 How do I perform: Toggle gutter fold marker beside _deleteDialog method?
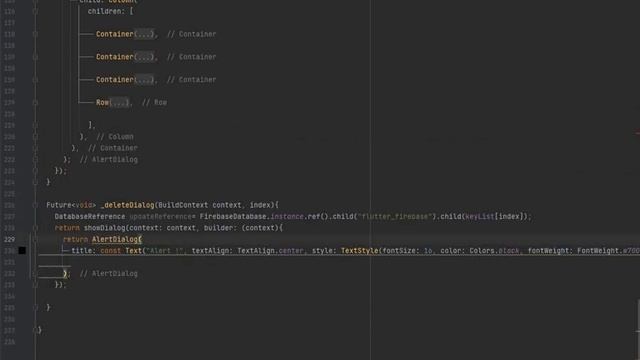(x=35, y=205)
